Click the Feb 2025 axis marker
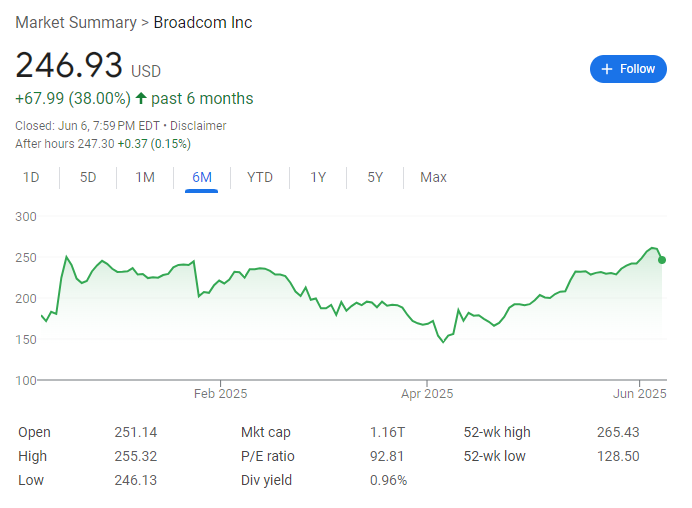The image size is (692, 508). tap(220, 393)
